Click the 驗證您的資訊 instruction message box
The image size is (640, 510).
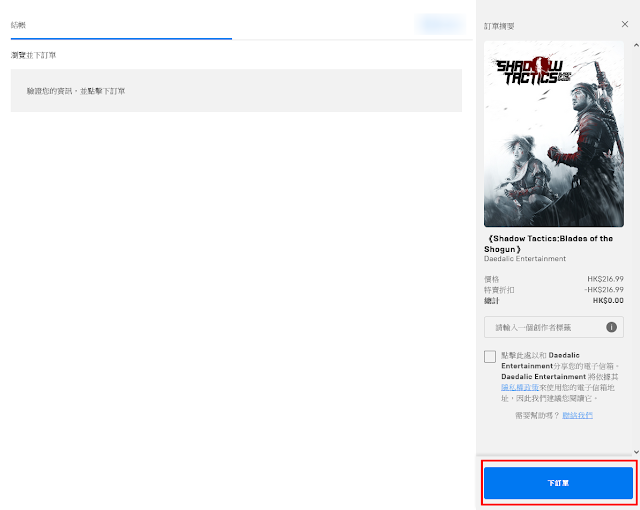pos(236,91)
